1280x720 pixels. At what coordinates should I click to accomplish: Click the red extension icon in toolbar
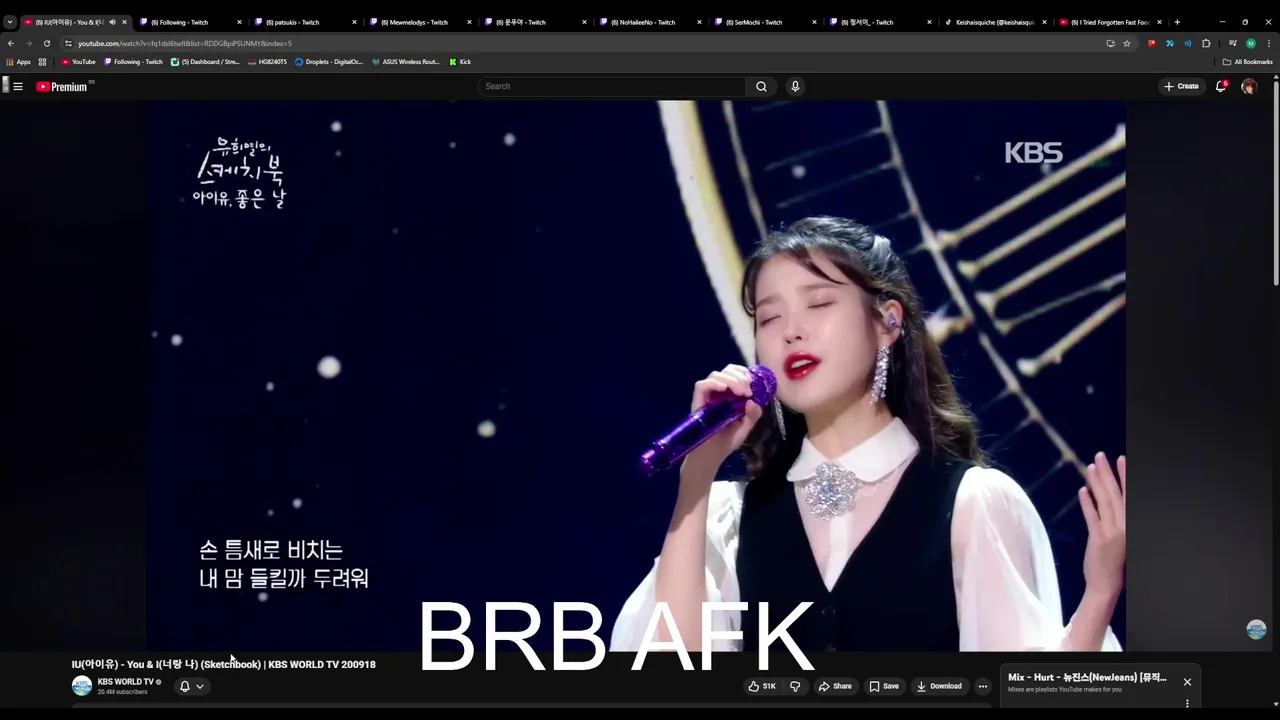pyautogui.click(x=1152, y=43)
